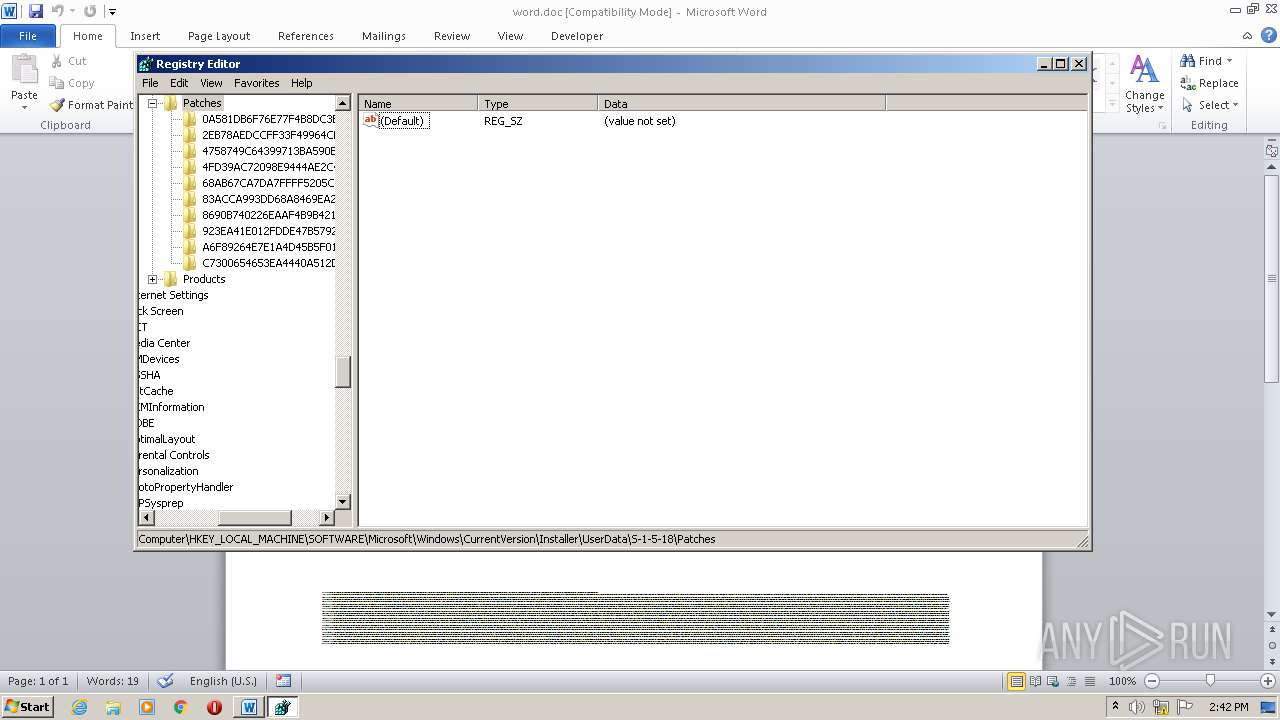Select the 68AB67CA7DA7FFFF5205C key

point(268,183)
